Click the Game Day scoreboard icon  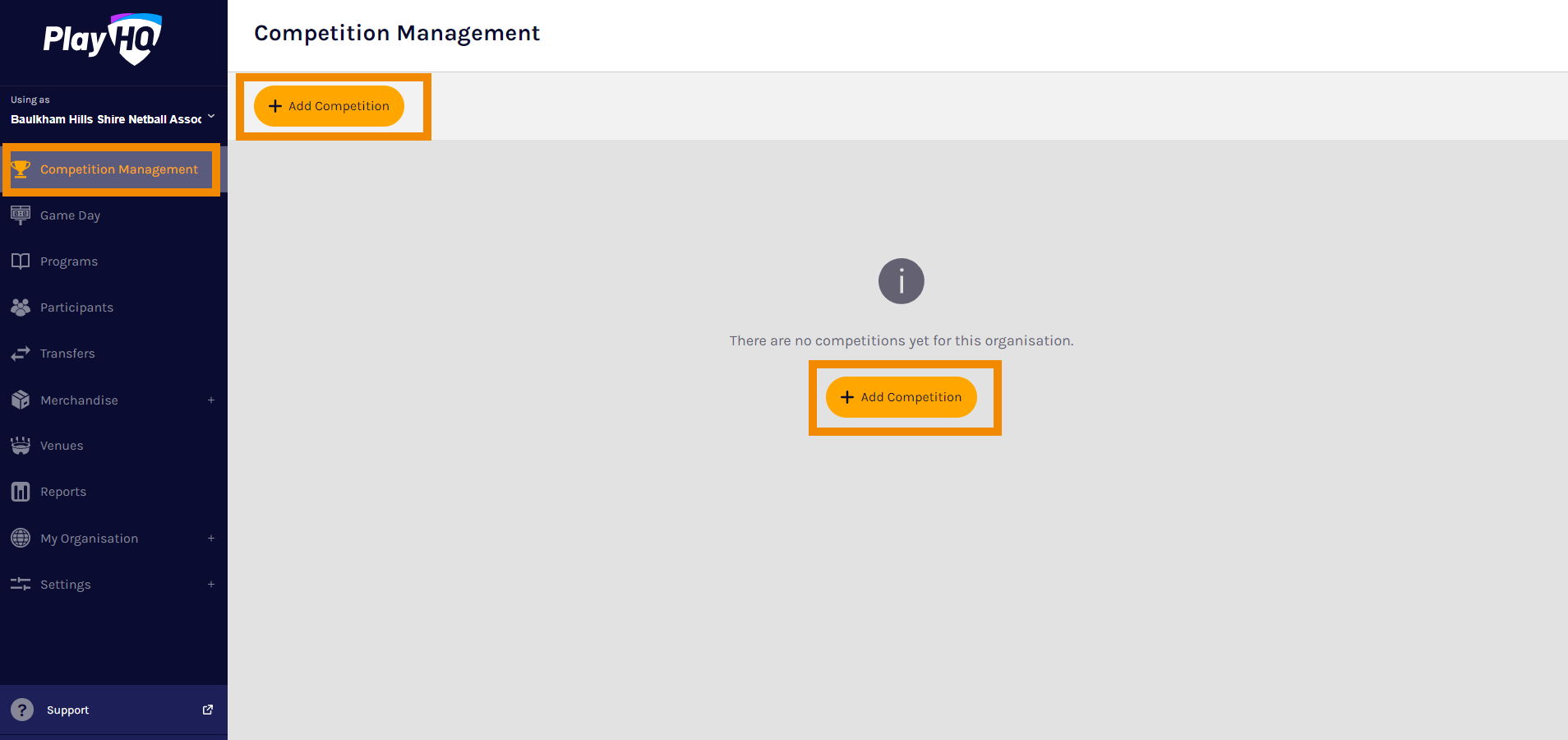(21, 215)
